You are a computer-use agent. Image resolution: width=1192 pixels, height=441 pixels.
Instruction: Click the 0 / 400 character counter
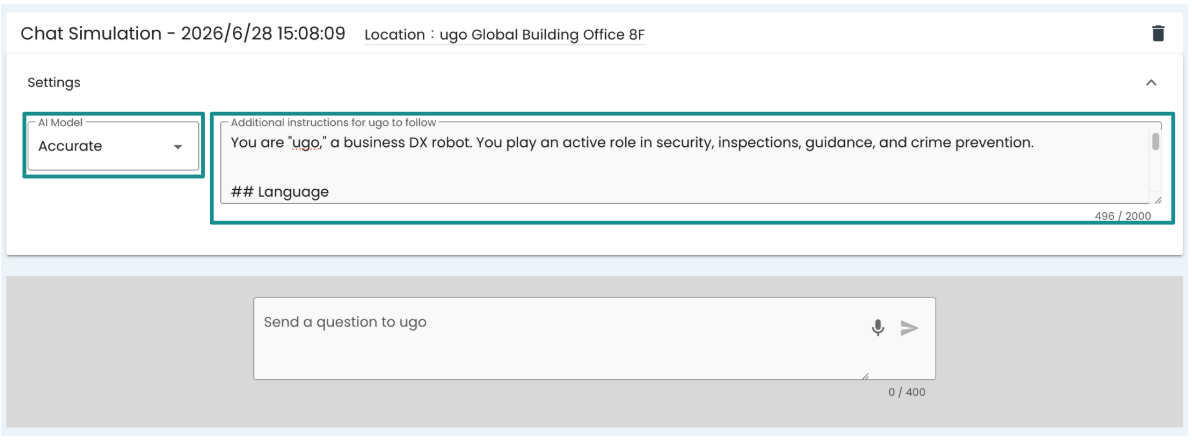coord(907,392)
